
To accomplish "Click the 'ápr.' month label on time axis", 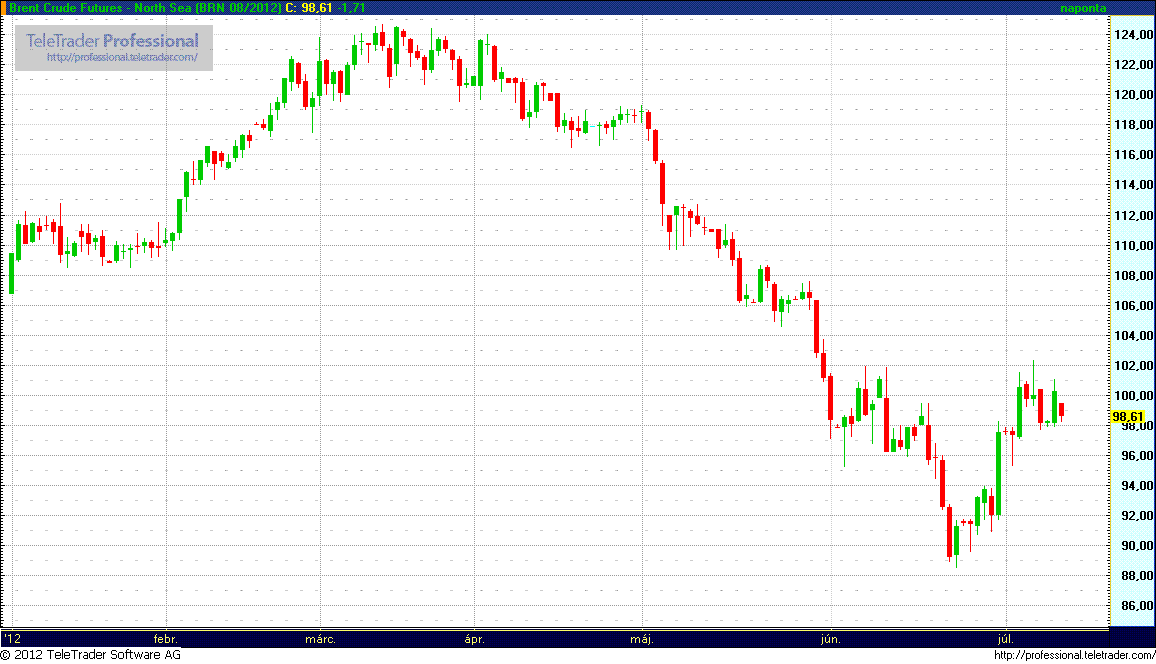I will tap(475, 639).
